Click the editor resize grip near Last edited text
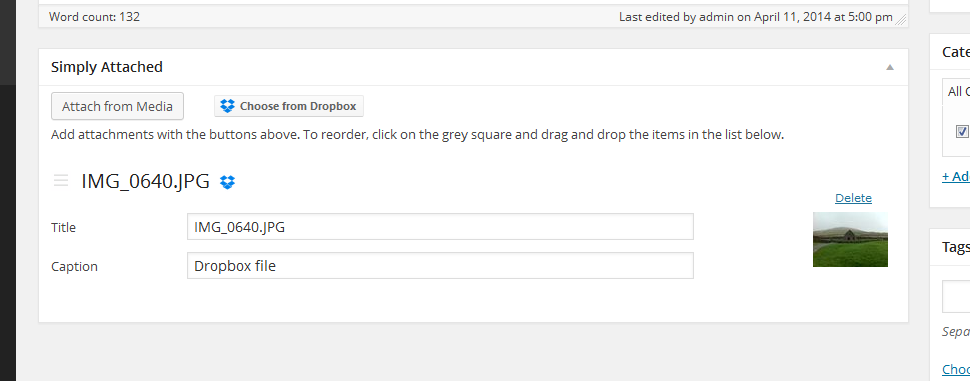 [x=901, y=19]
